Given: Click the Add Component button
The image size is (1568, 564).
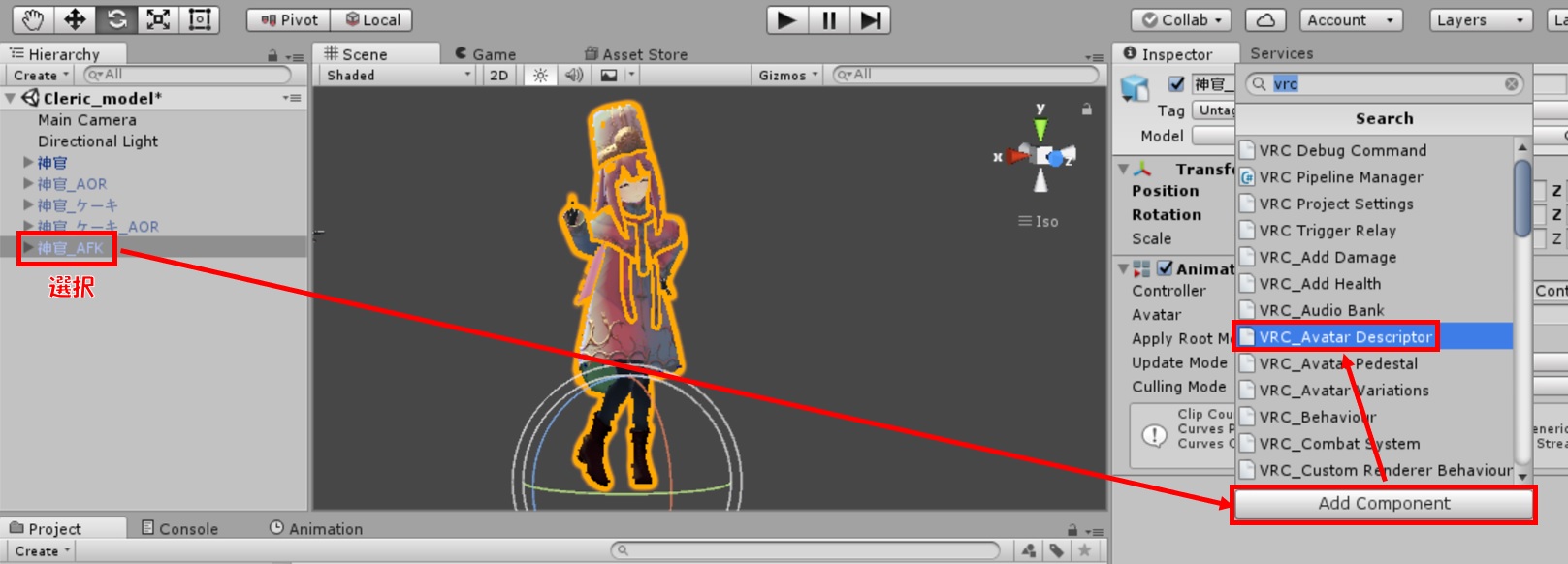Looking at the screenshot, I should click(1384, 504).
